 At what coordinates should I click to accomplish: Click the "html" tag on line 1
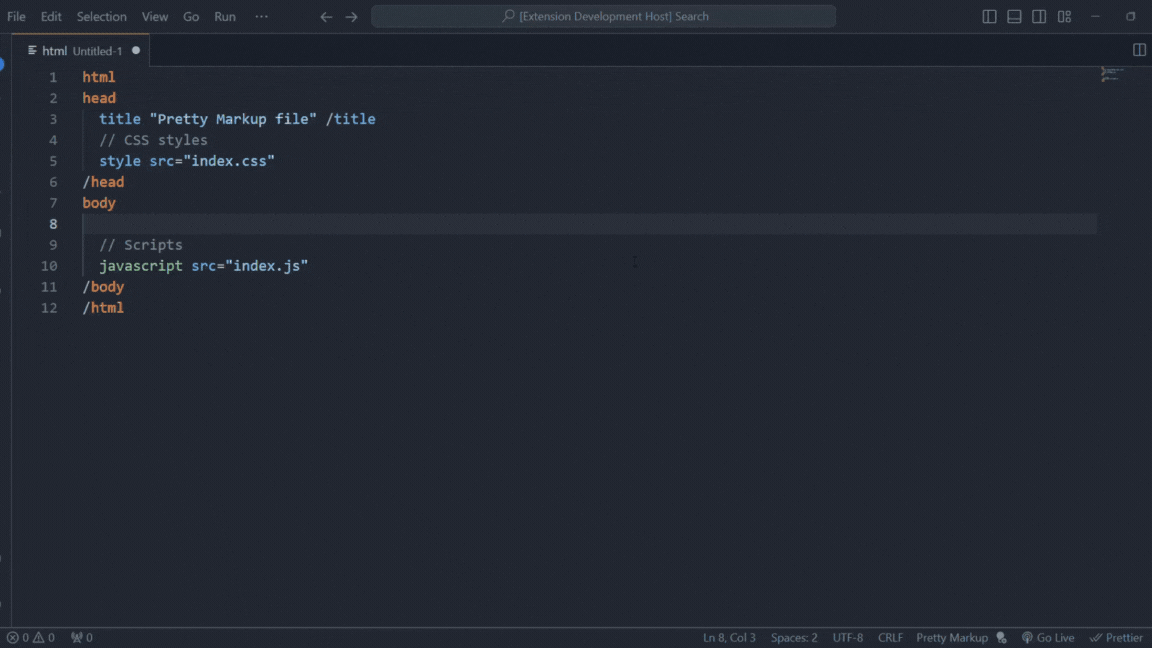point(99,77)
